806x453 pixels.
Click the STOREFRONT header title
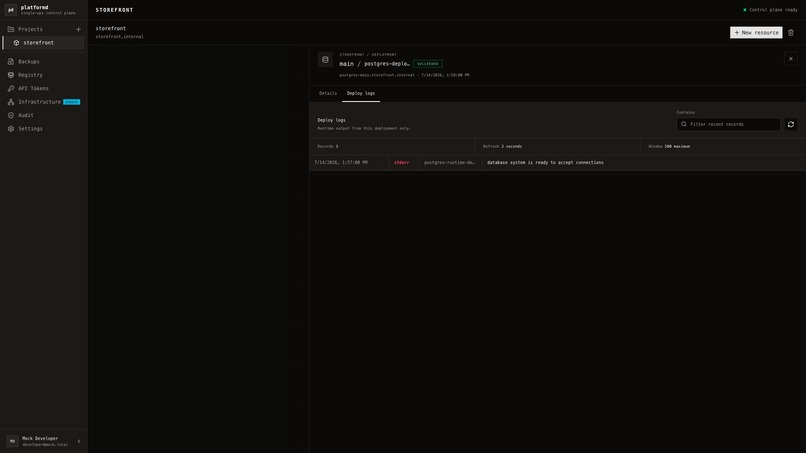click(x=114, y=10)
